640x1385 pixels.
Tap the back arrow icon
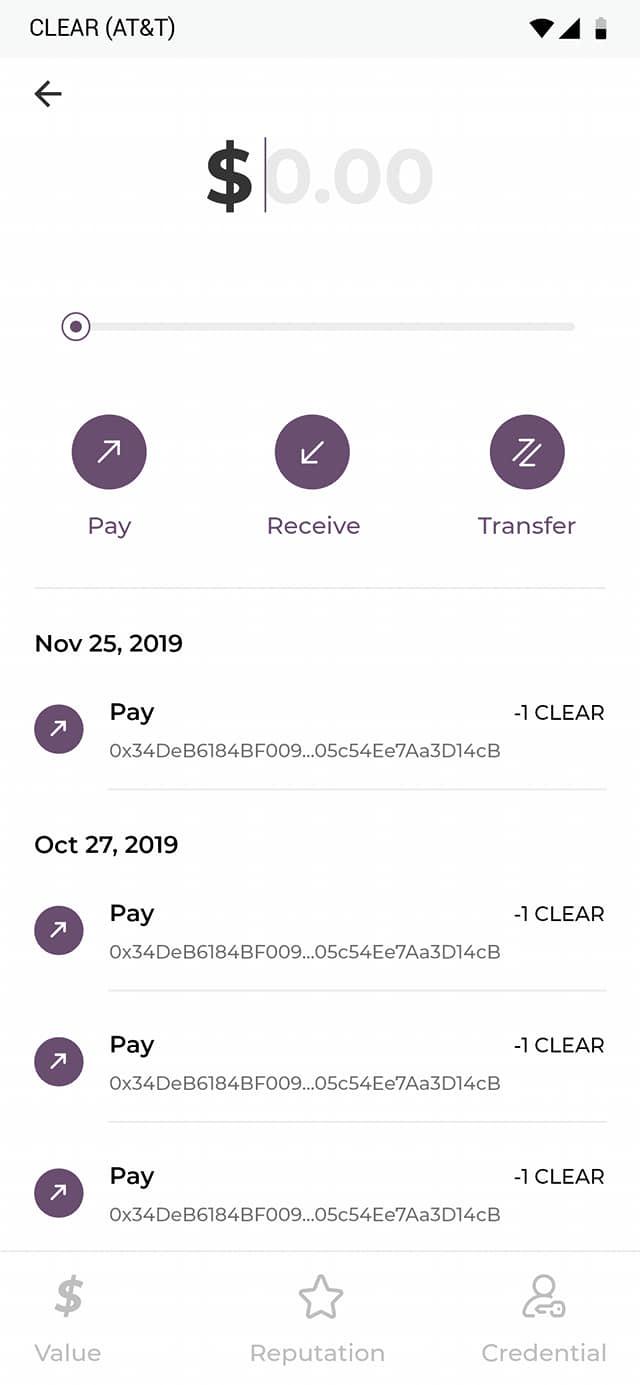coord(48,94)
